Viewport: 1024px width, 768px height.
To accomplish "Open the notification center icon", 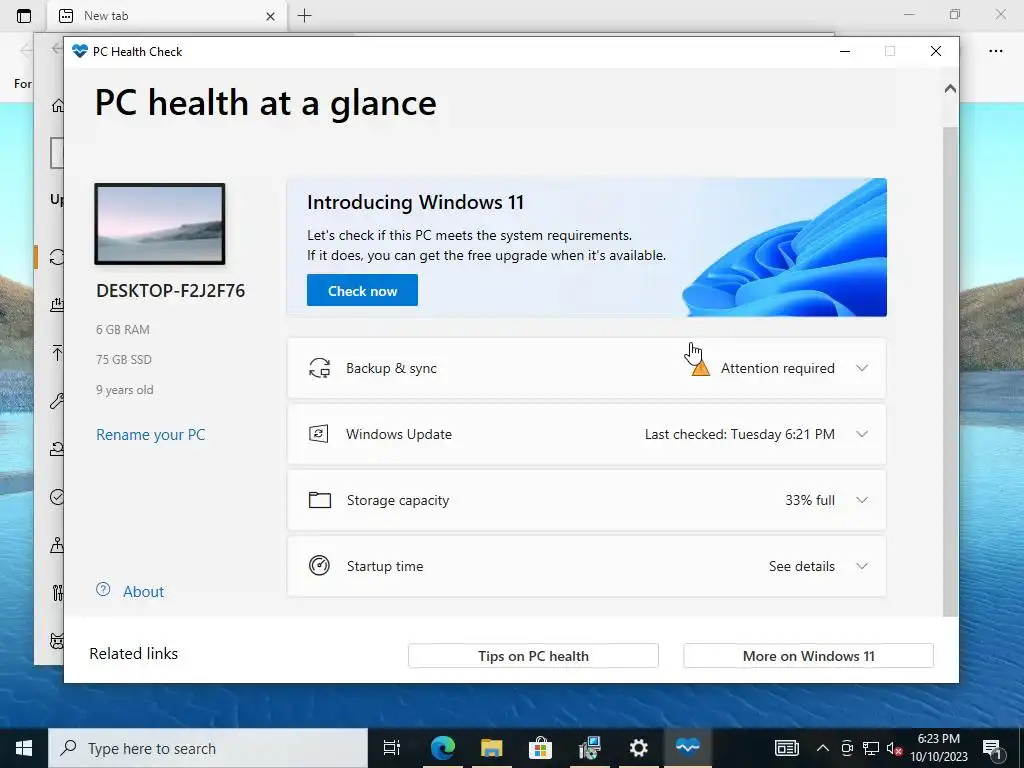I will [x=993, y=749].
